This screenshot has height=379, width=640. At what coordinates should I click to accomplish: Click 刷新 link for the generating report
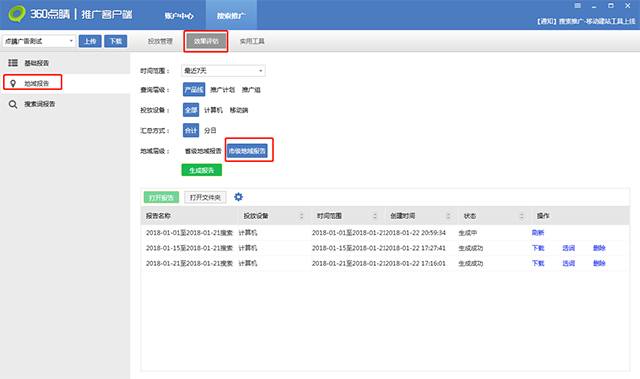coord(538,233)
